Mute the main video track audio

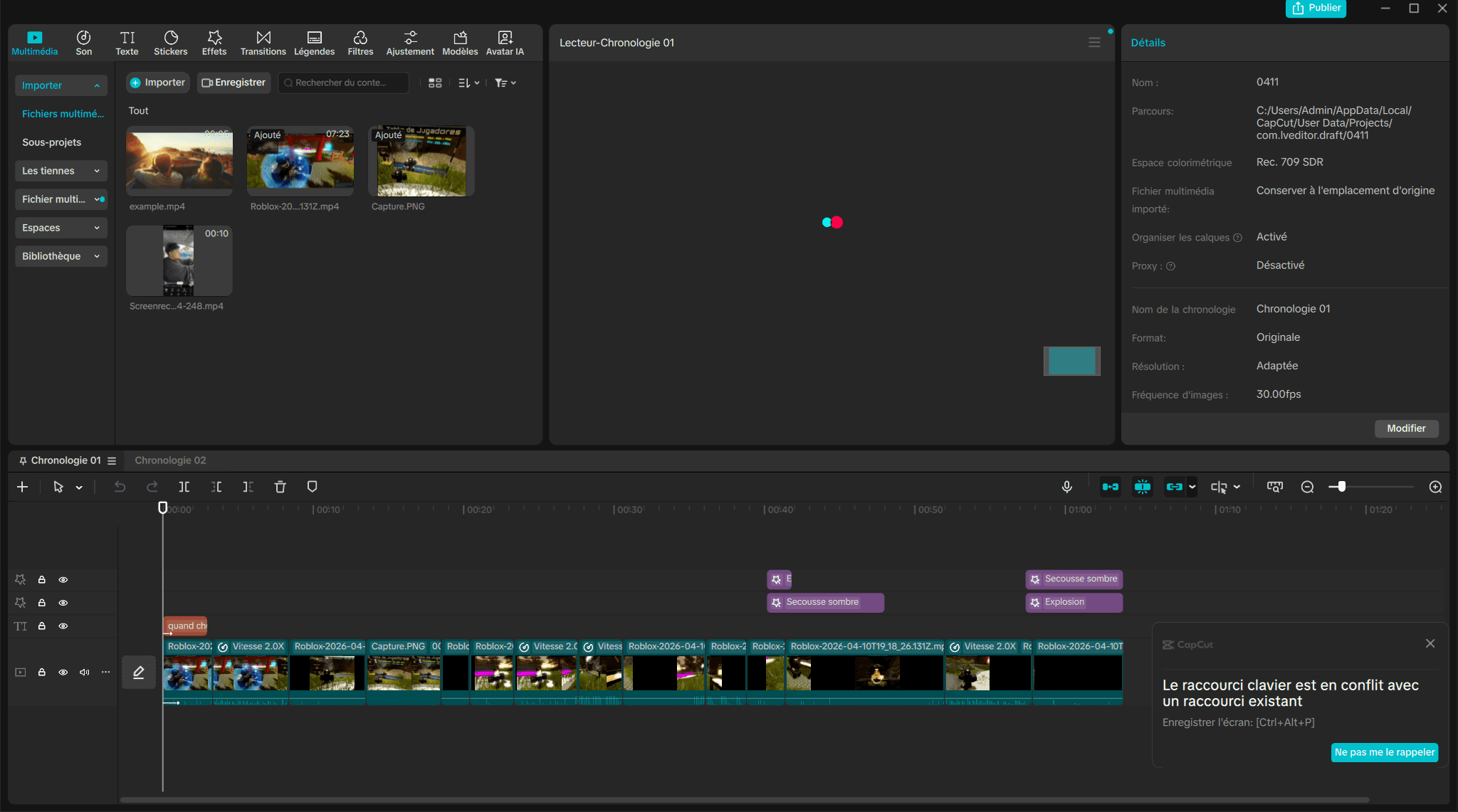point(85,673)
